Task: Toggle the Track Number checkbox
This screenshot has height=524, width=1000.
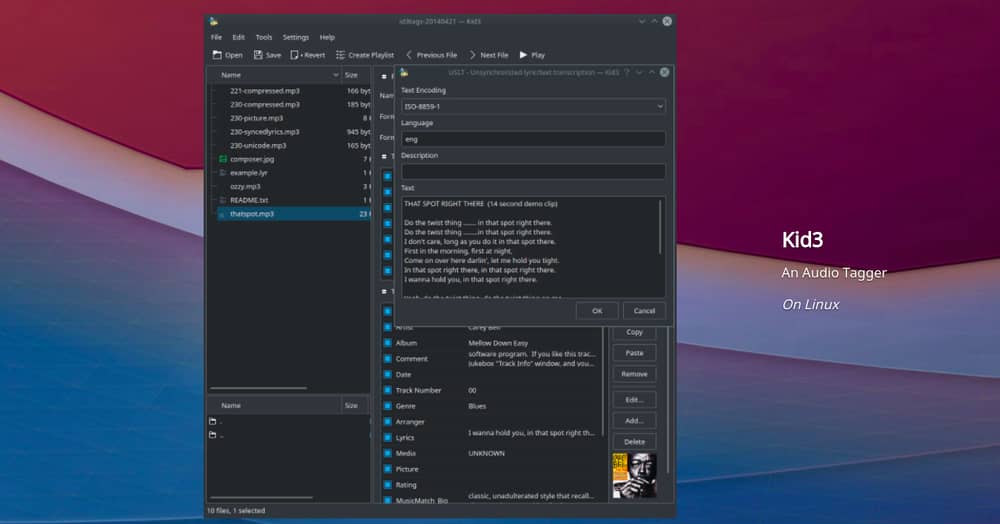Action: [387, 390]
